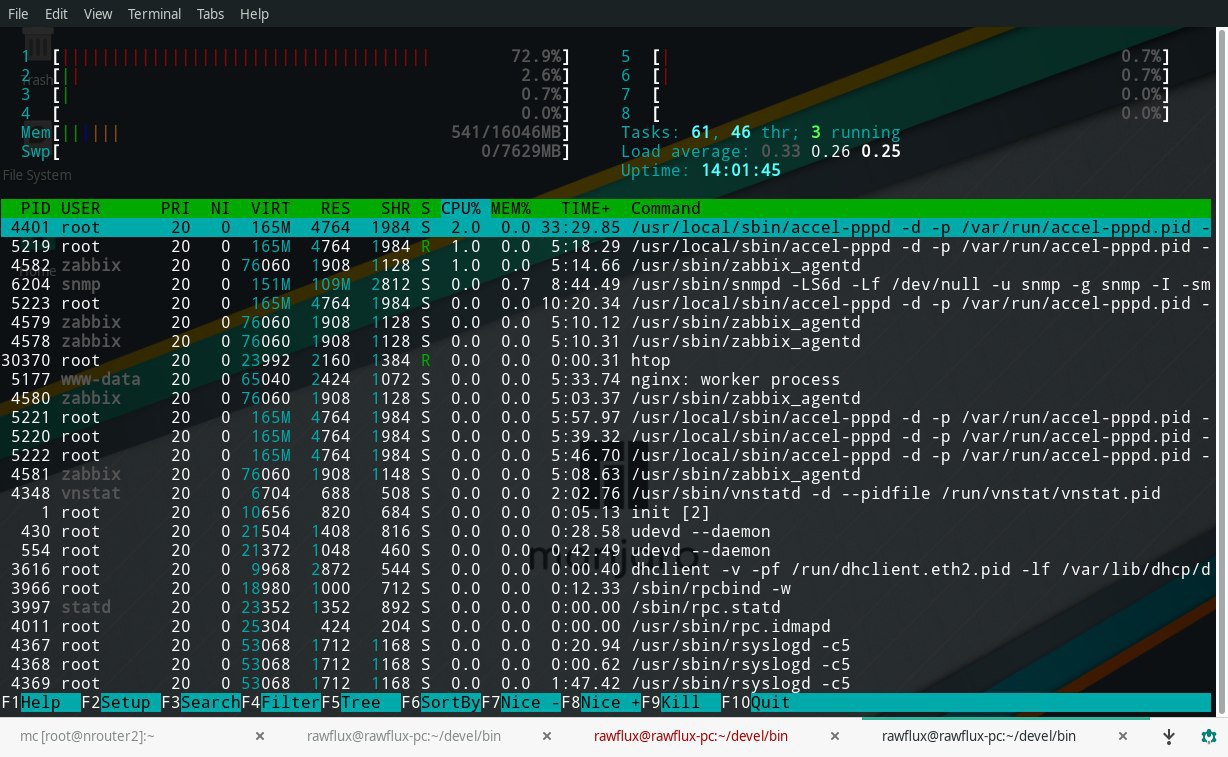Sort by the RES column header
This screenshot has width=1228, height=757.
click(336, 208)
